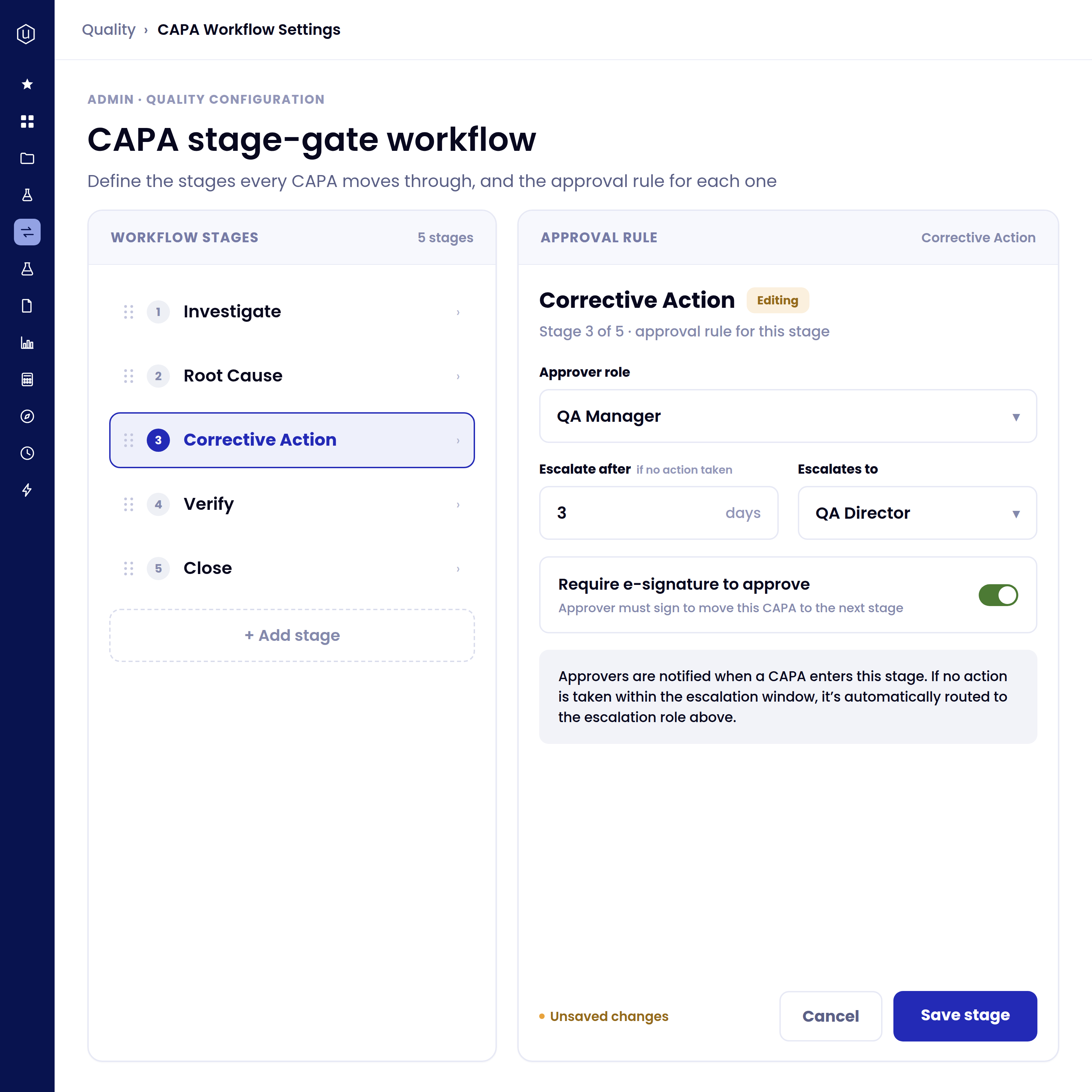
Task: Select the Investigate stage
Action: point(292,312)
